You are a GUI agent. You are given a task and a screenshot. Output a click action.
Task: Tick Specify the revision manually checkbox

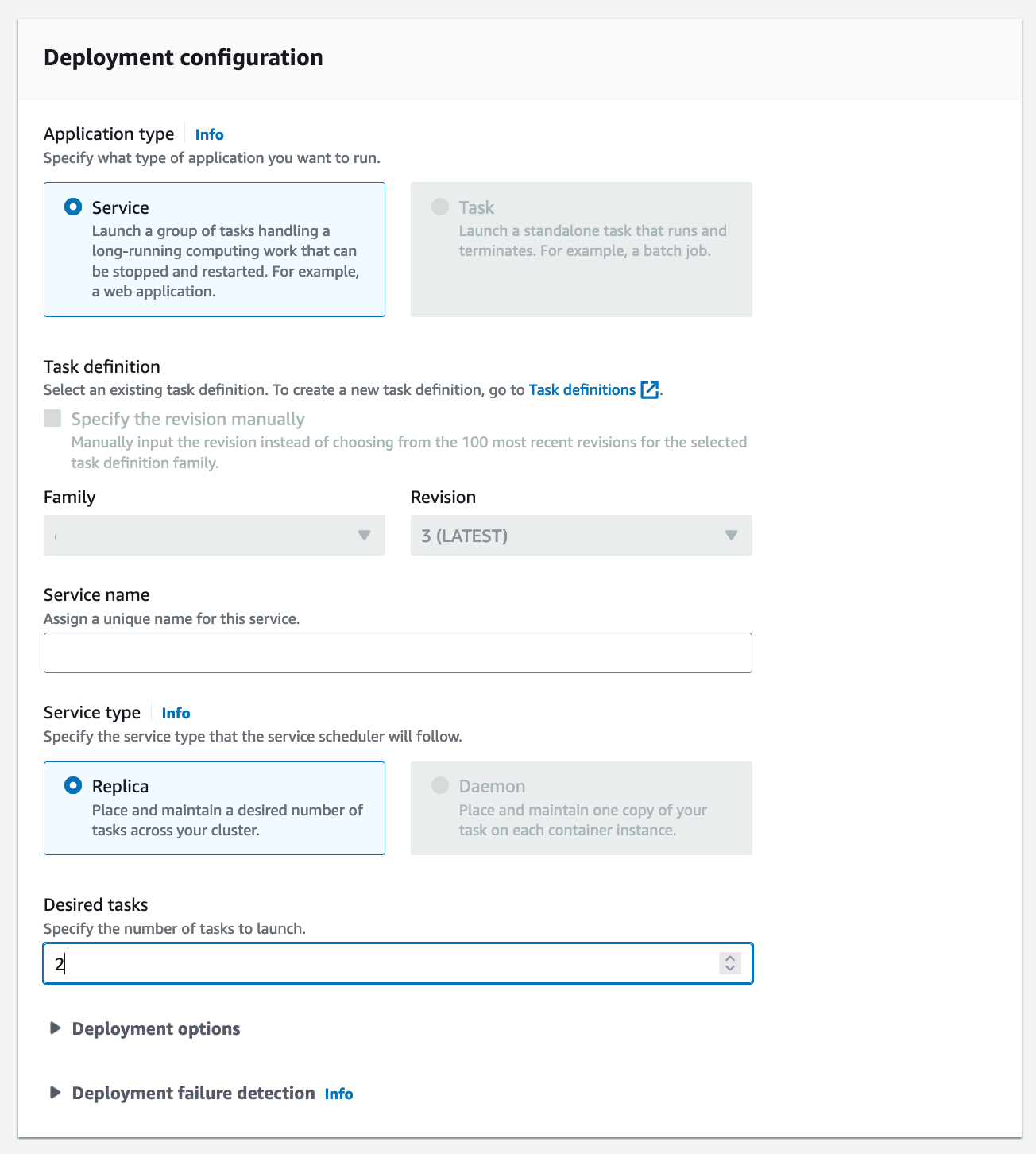pyautogui.click(x=52, y=419)
